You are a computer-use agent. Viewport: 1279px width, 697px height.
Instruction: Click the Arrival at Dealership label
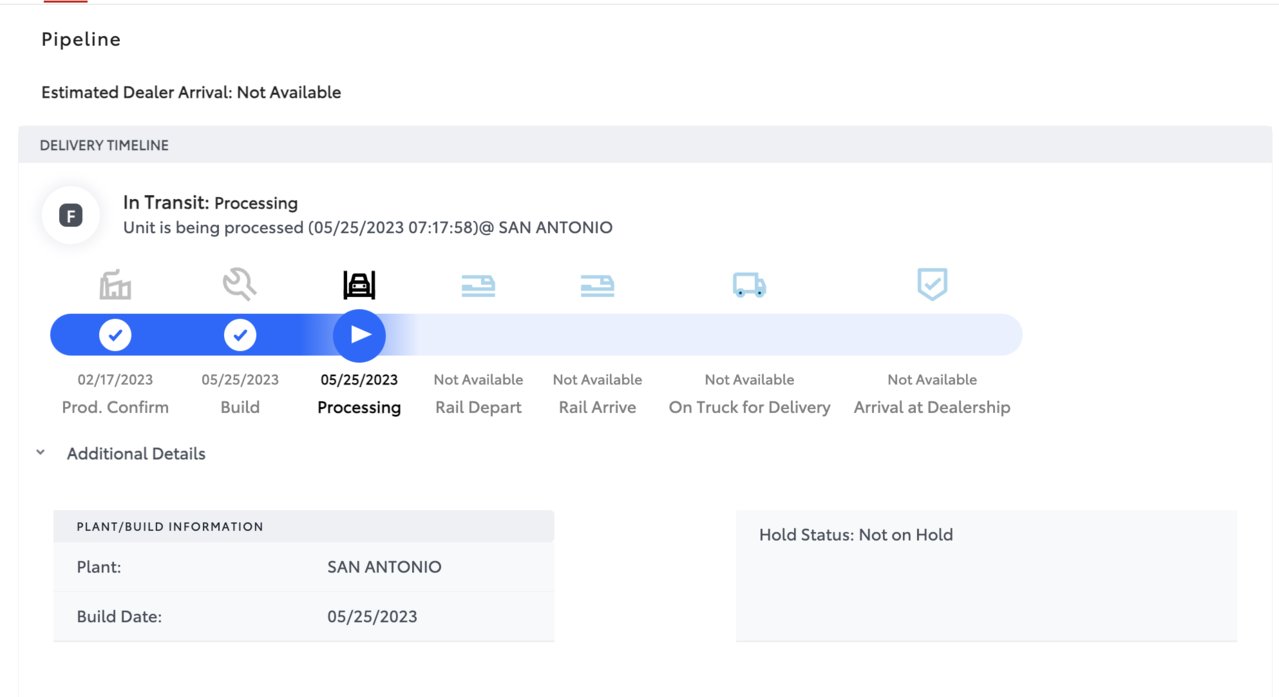pos(932,407)
